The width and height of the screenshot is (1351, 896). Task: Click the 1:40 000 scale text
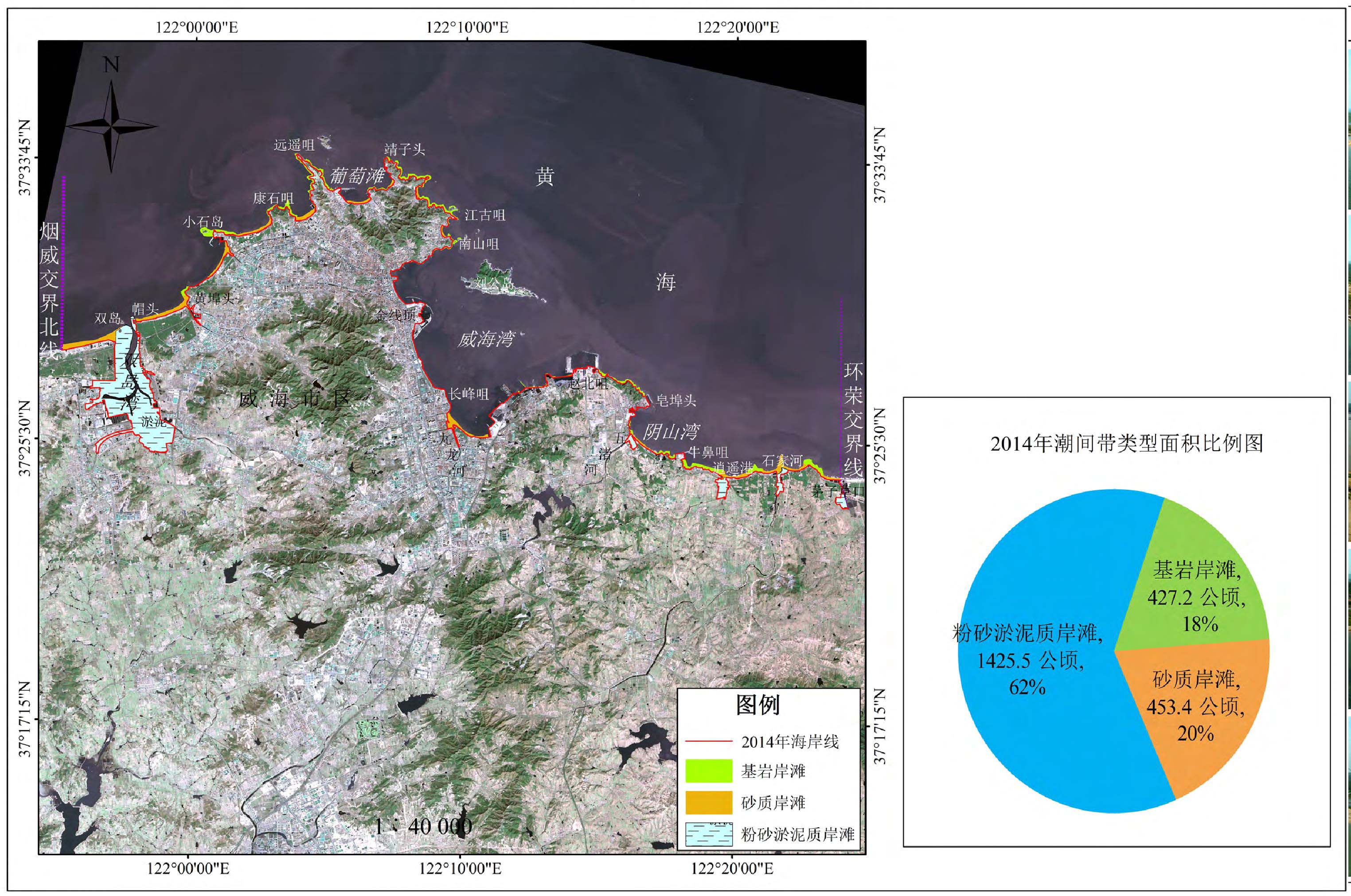click(x=423, y=826)
